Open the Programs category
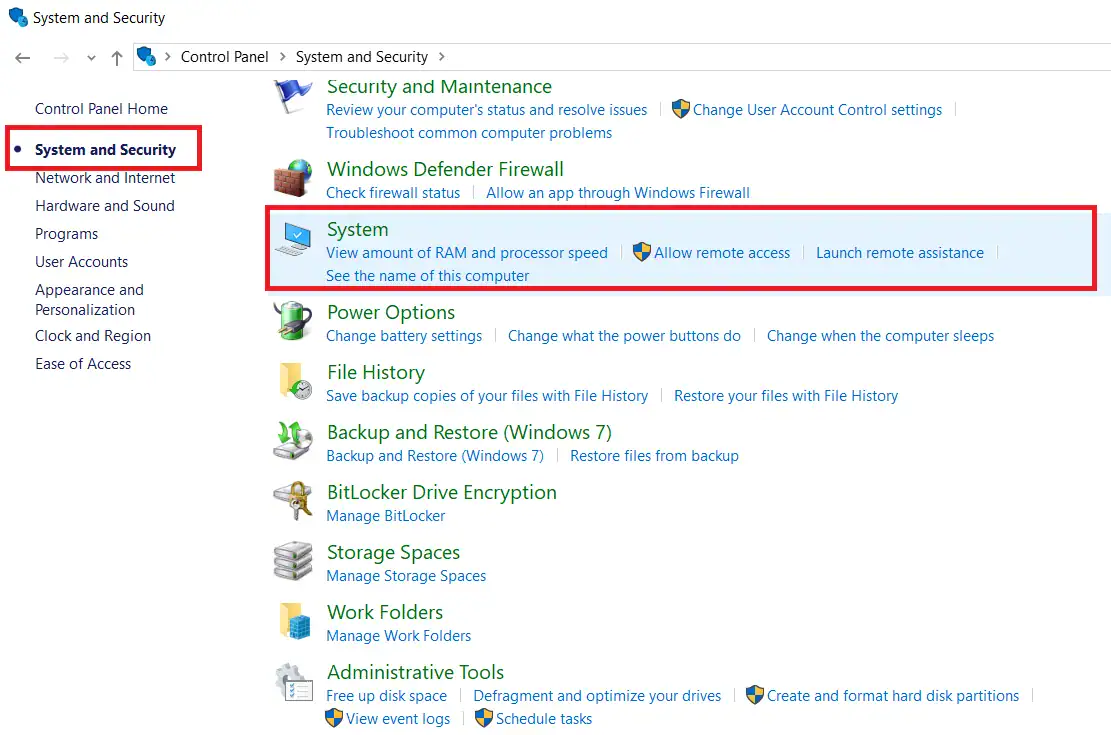 point(67,234)
